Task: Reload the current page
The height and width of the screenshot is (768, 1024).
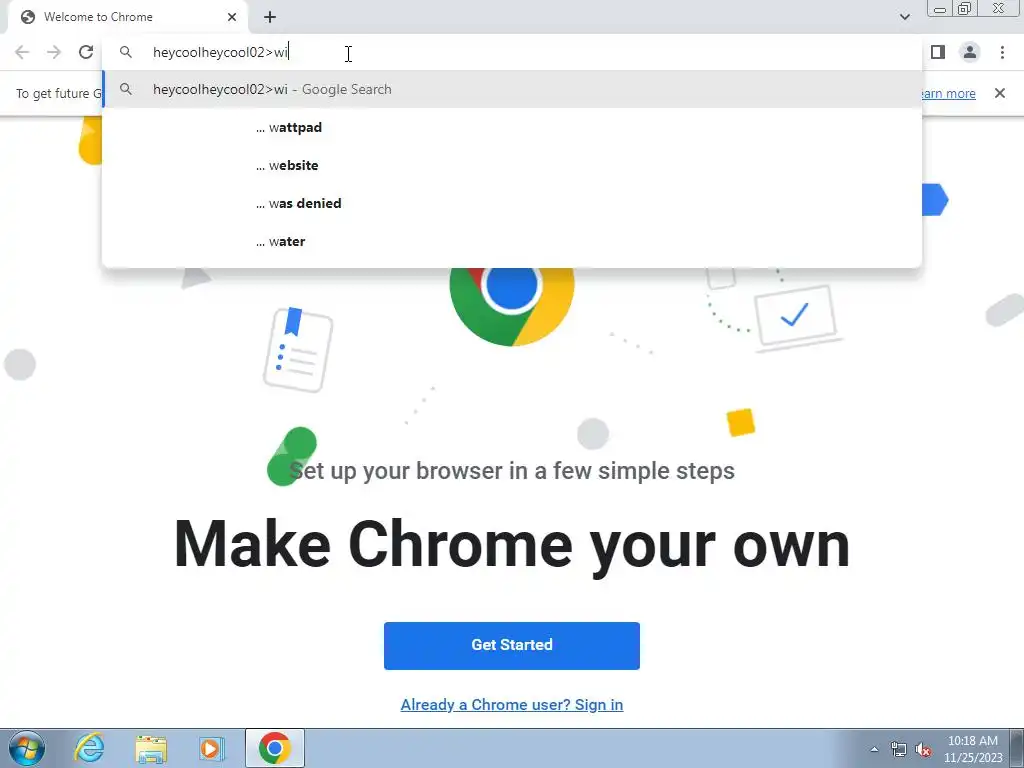Action: tap(86, 52)
